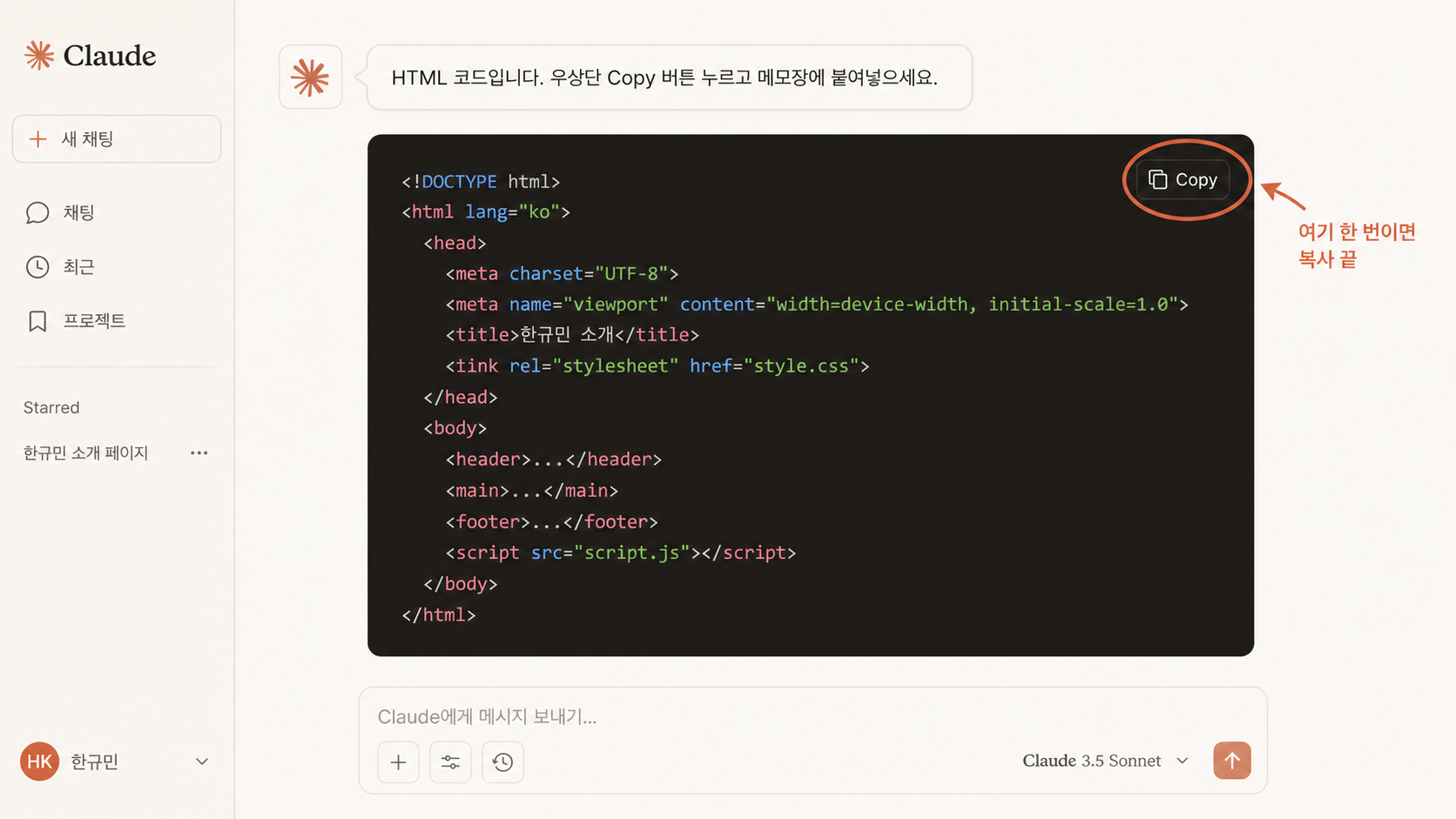
Task: Click the stylesheet href="style.css" code line
Action: point(657,366)
